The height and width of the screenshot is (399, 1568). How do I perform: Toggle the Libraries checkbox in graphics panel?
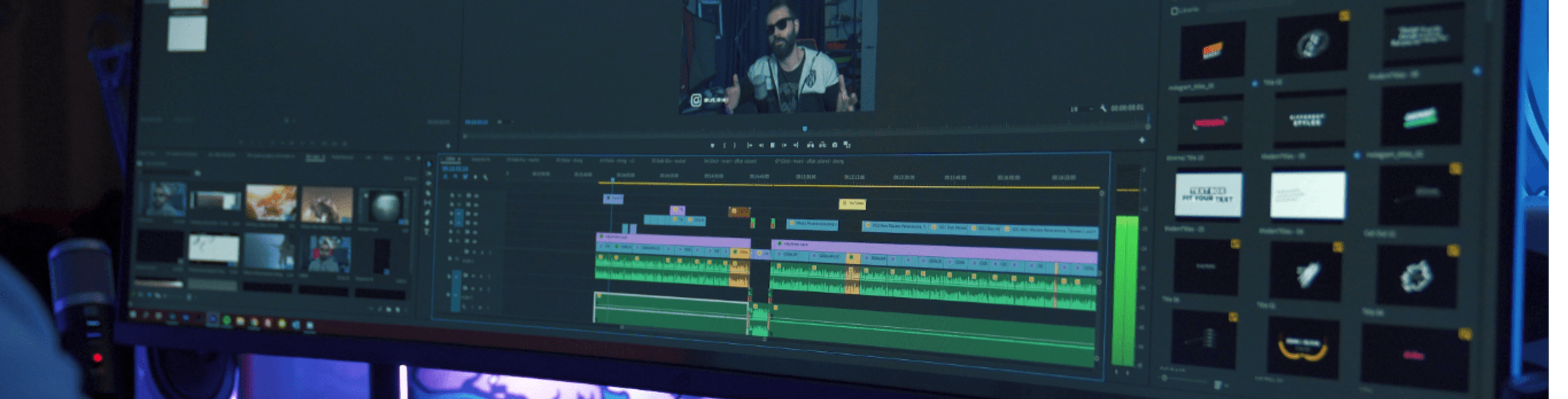point(1174,11)
